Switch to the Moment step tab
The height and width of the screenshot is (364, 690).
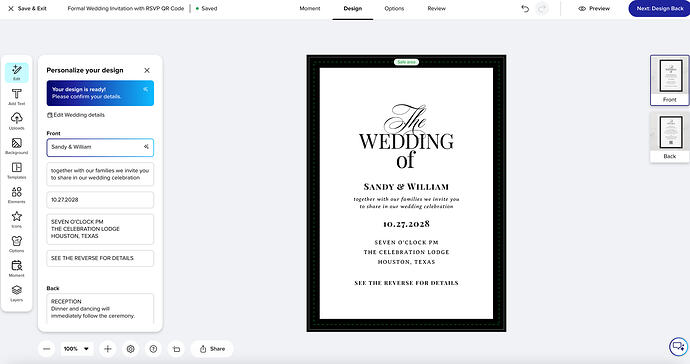click(310, 8)
